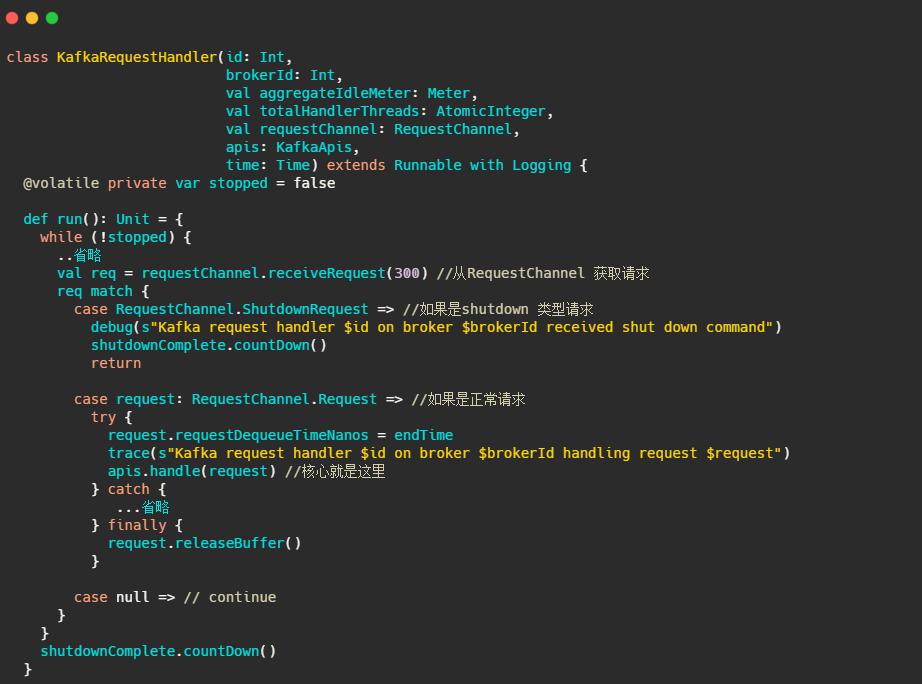Click 'requestChannel' in the val parameter line
Screen dimensions: 922x684
coord(318,129)
